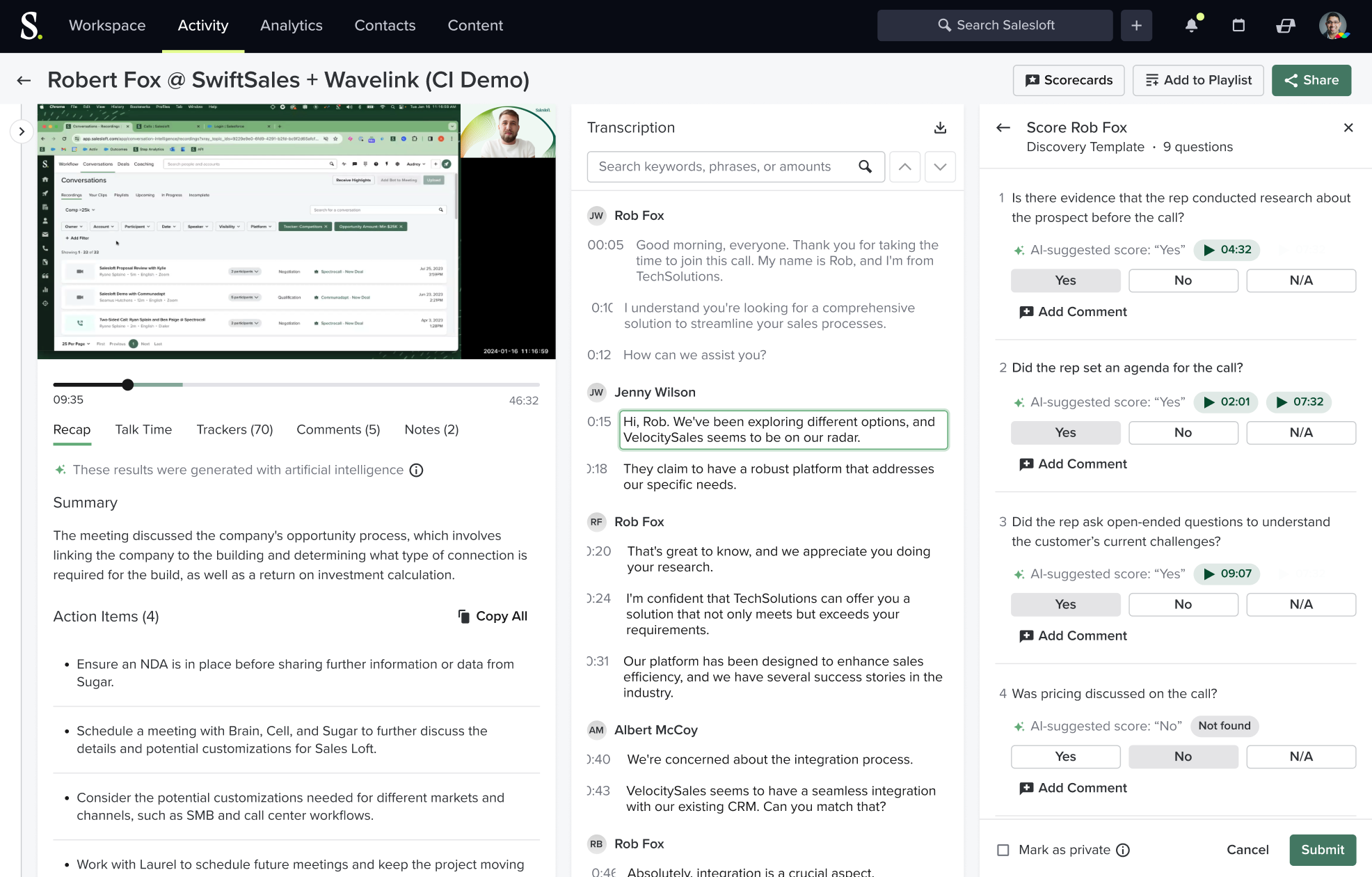The height and width of the screenshot is (877, 1372).
Task: Cancel the scorecard
Action: 1247,850
